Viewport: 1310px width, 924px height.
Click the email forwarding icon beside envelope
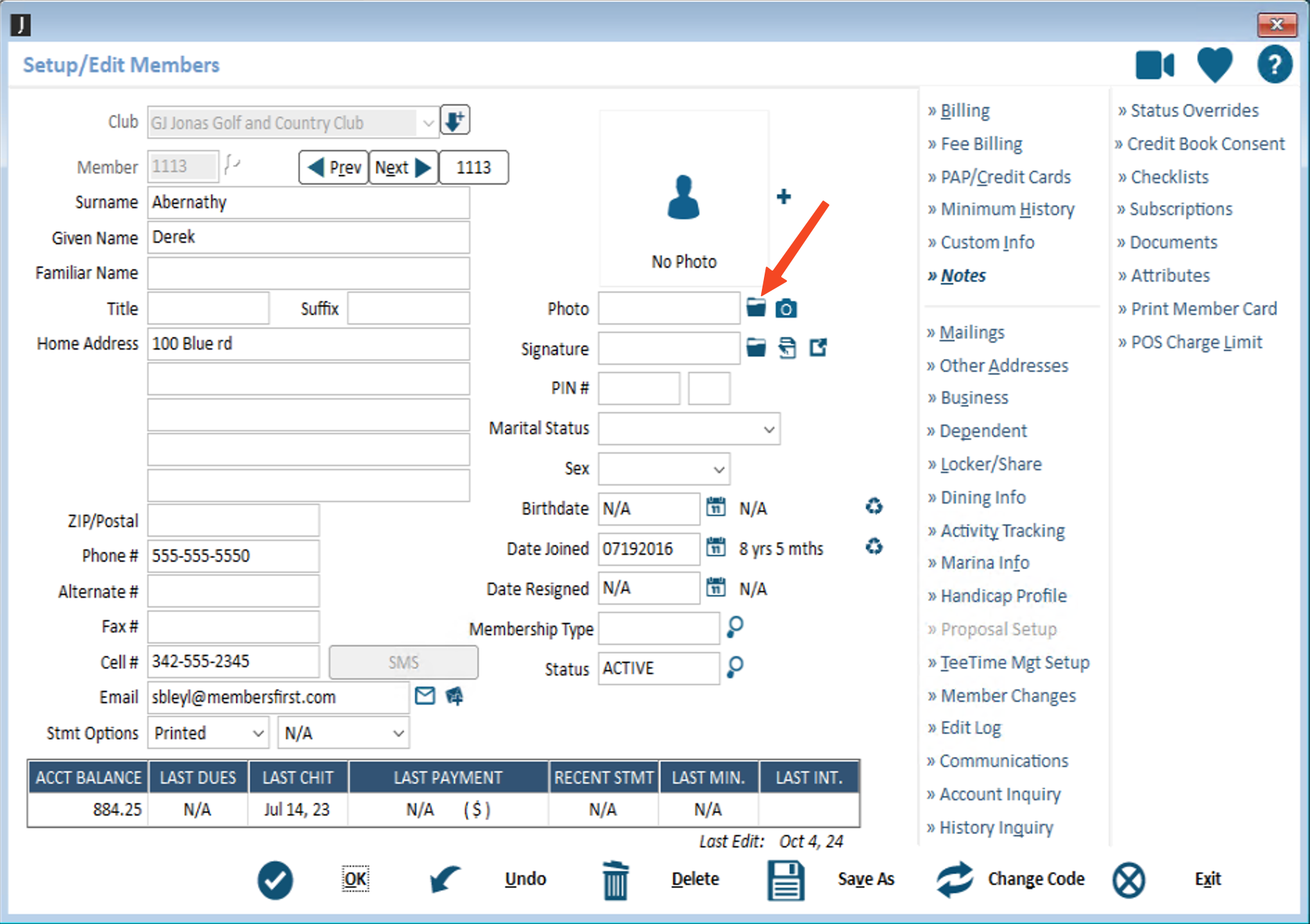454,696
